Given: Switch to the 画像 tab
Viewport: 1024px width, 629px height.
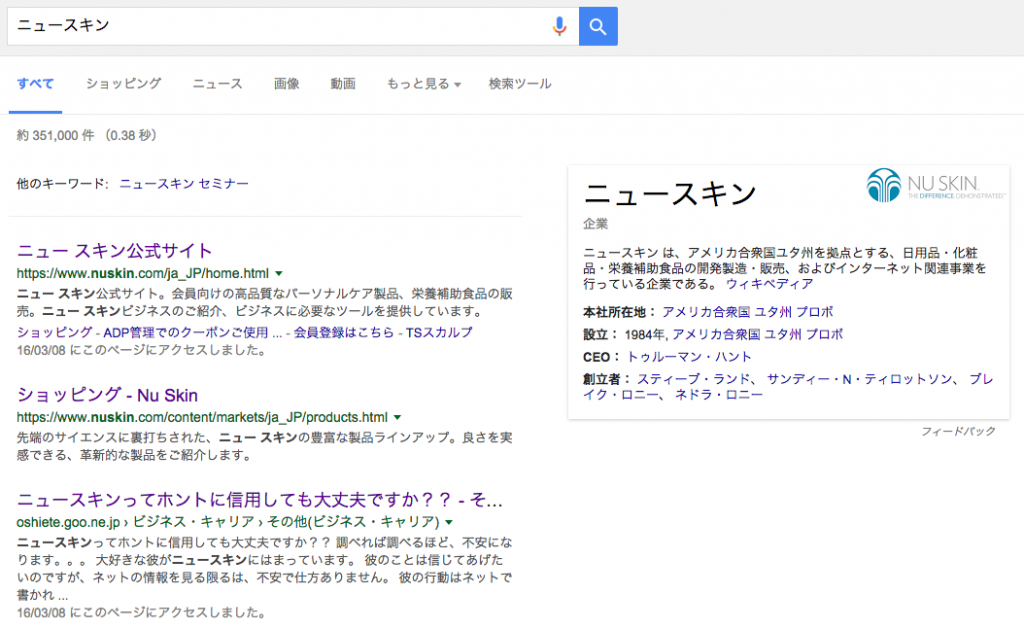Looking at the screenshot, I should [x=287, y=84].
